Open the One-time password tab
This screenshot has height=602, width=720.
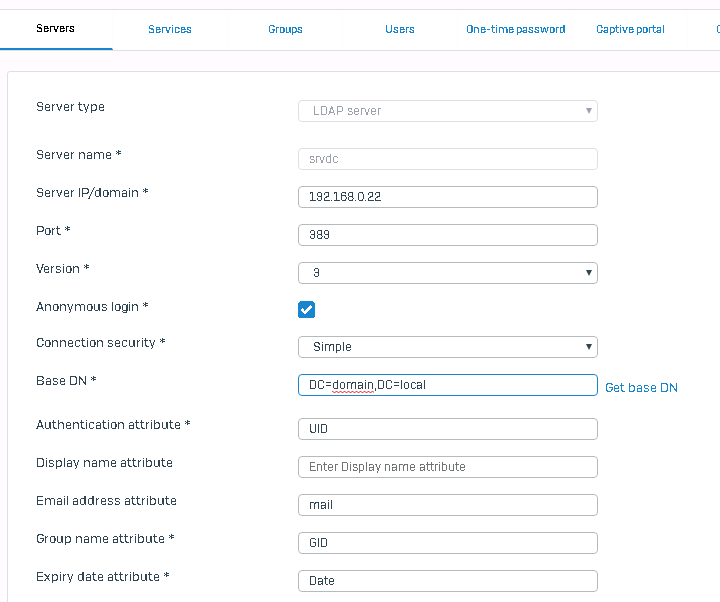pyautogui.click(x=515, y=29)
